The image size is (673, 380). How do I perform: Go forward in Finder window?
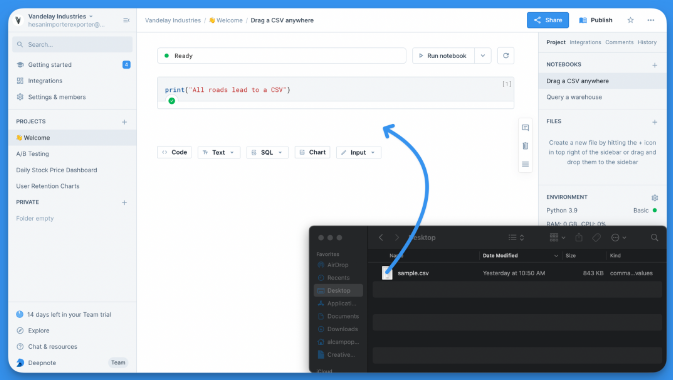pos(397,237)
